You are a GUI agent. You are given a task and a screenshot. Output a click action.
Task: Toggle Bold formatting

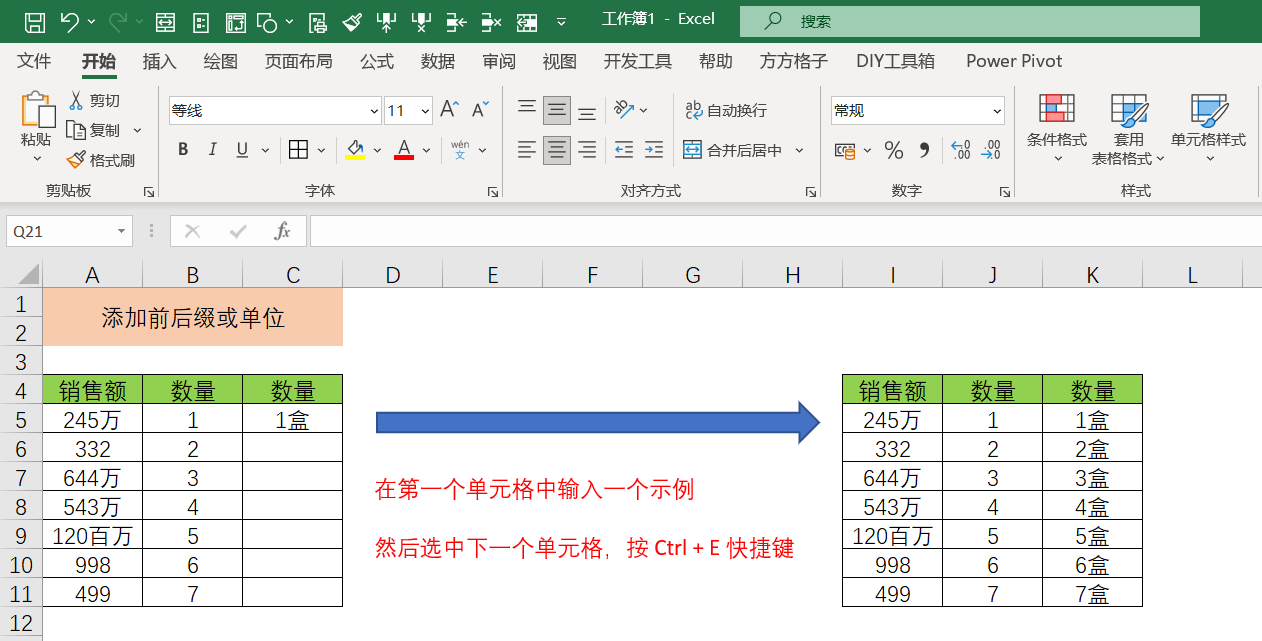click(183, 150)
